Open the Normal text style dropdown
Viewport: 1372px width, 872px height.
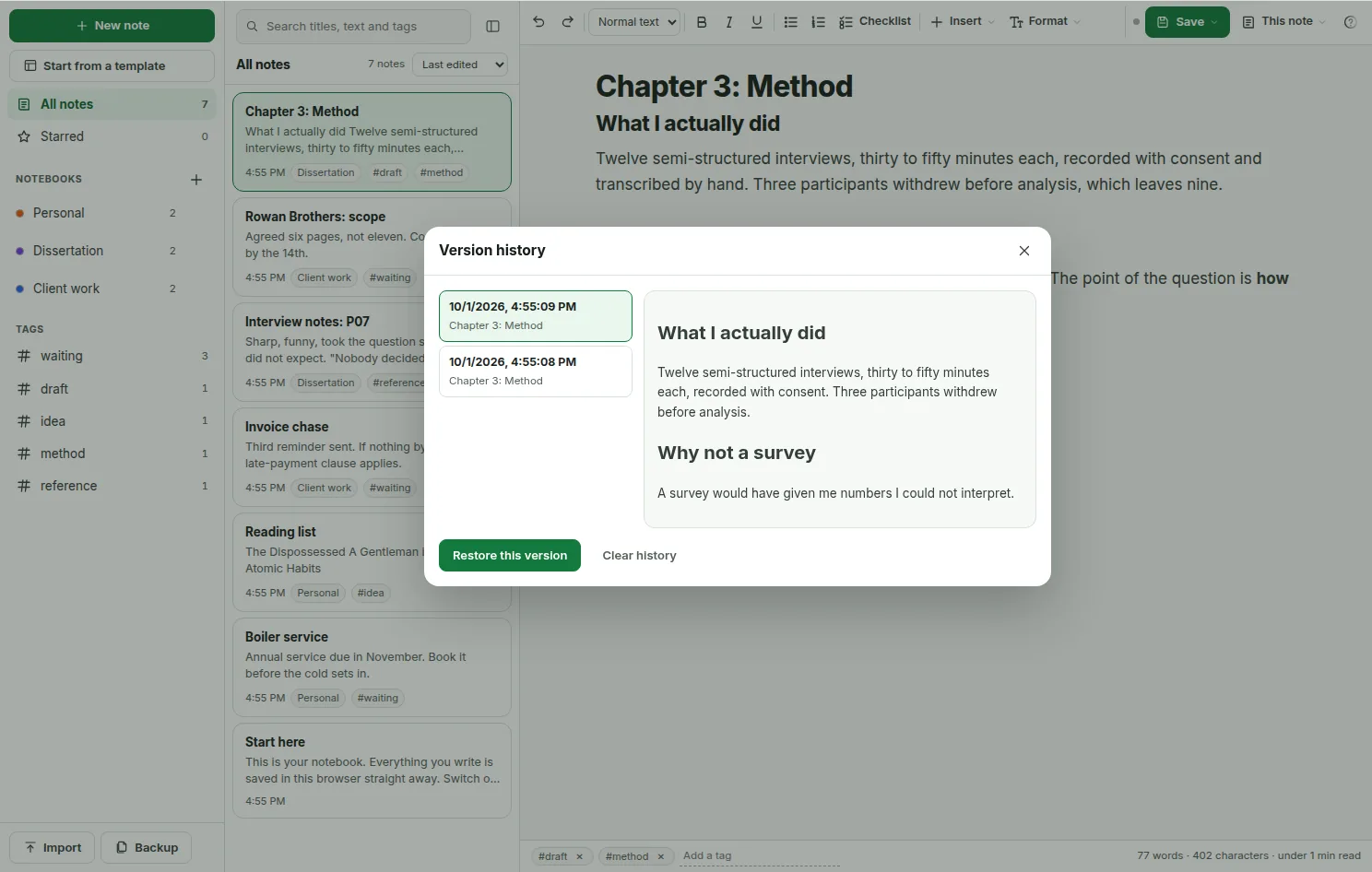point(634,22)
